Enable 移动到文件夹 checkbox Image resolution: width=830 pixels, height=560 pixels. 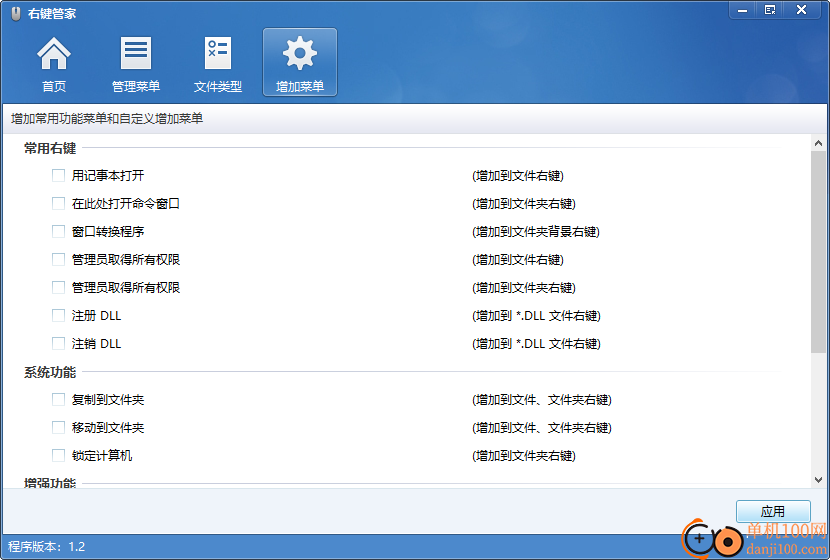(58, 428)
